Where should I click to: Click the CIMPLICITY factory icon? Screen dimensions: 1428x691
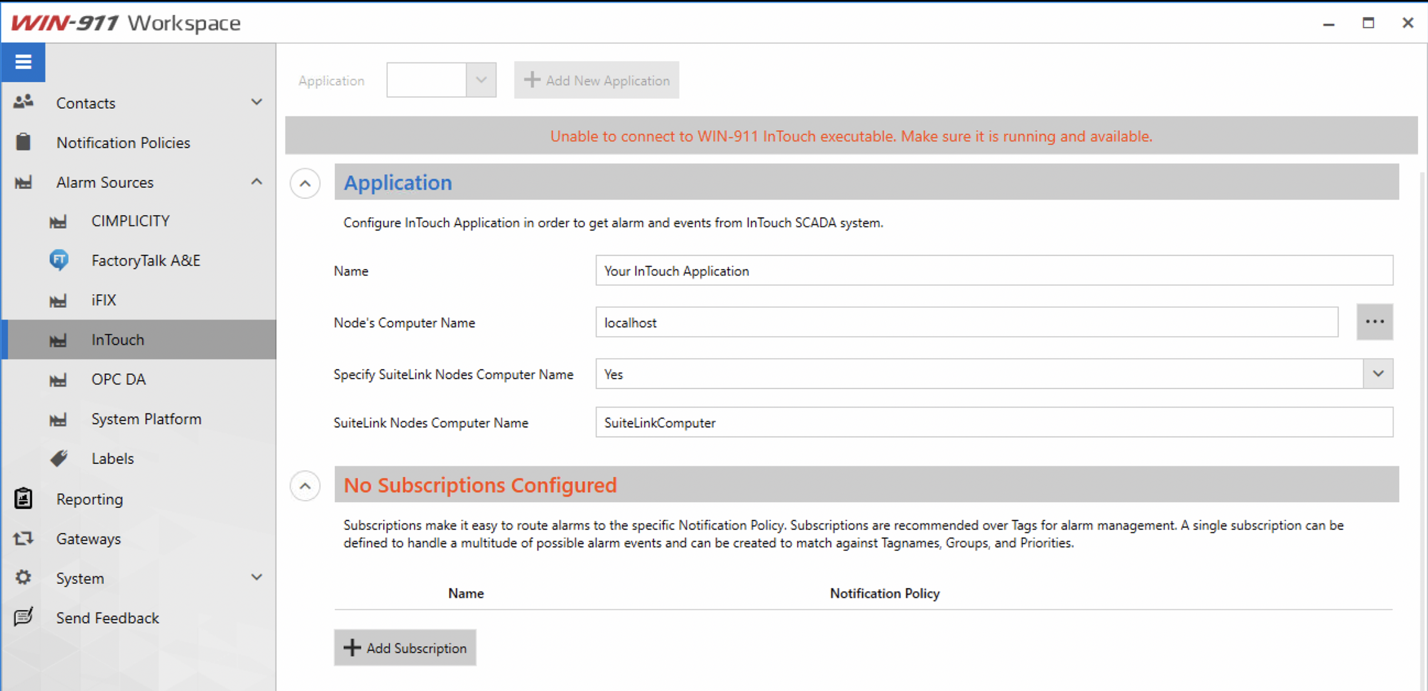point(59,221)
